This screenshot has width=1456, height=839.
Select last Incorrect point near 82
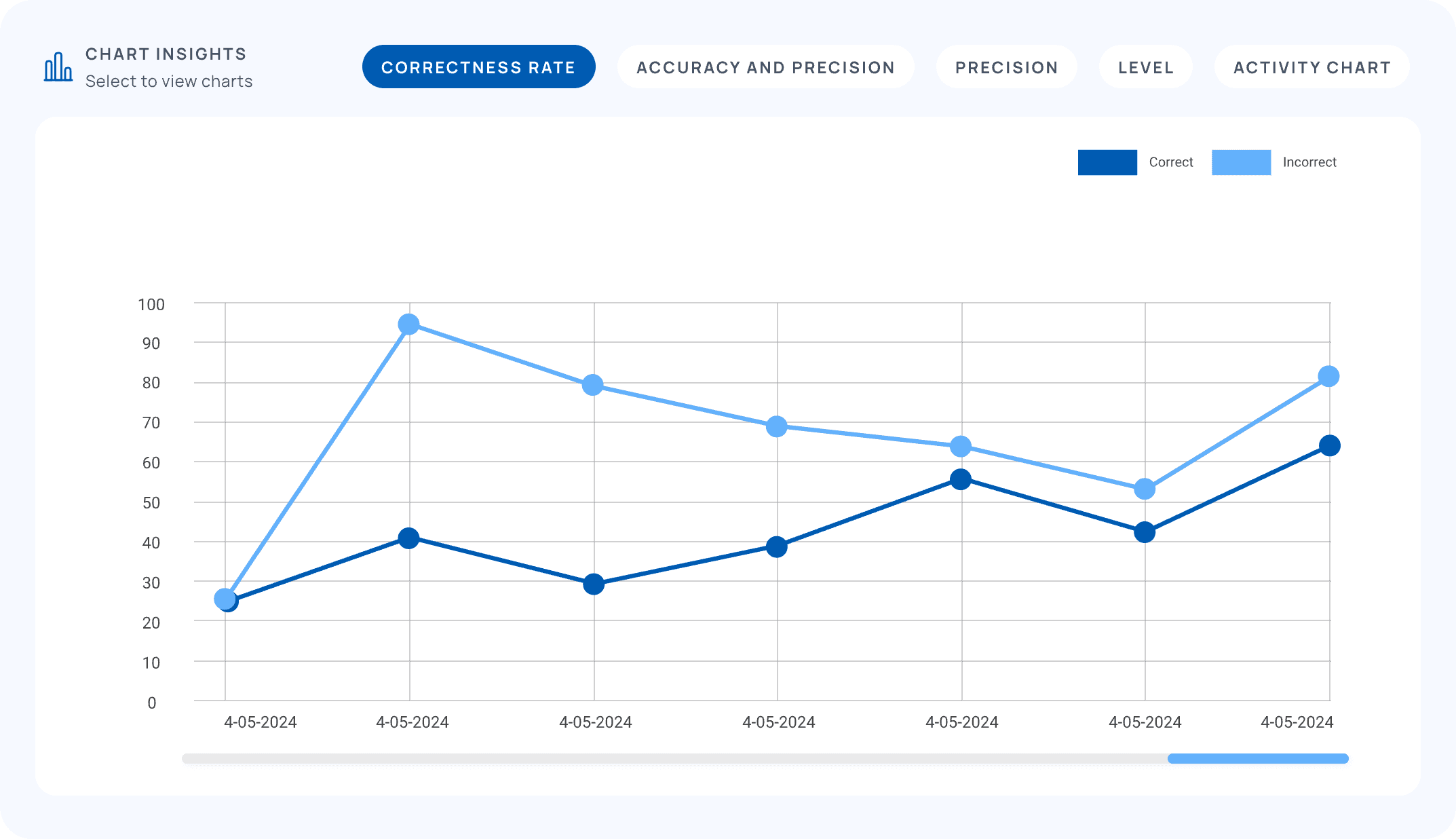point(1328,376)
